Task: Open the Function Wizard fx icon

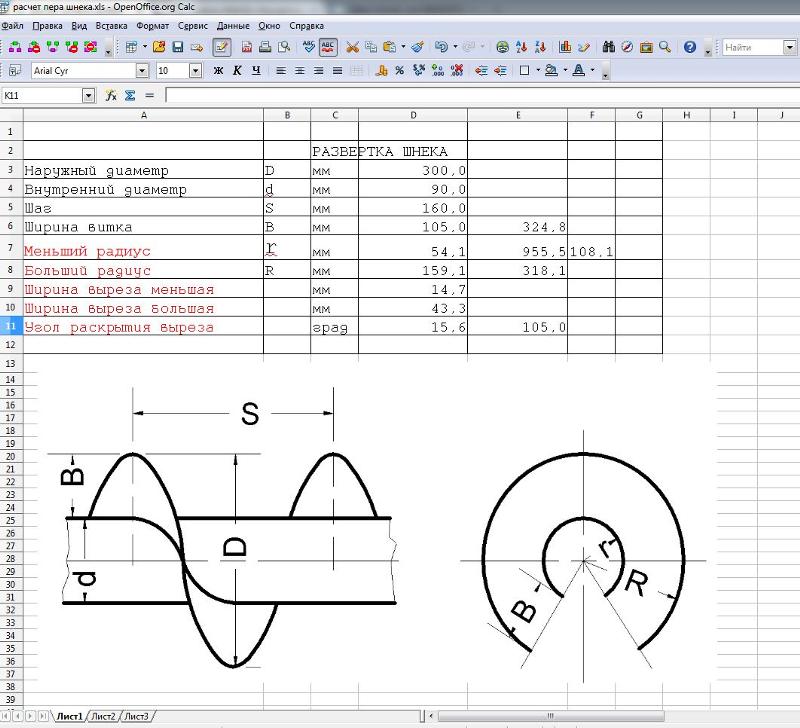Action: coord(111,95)
